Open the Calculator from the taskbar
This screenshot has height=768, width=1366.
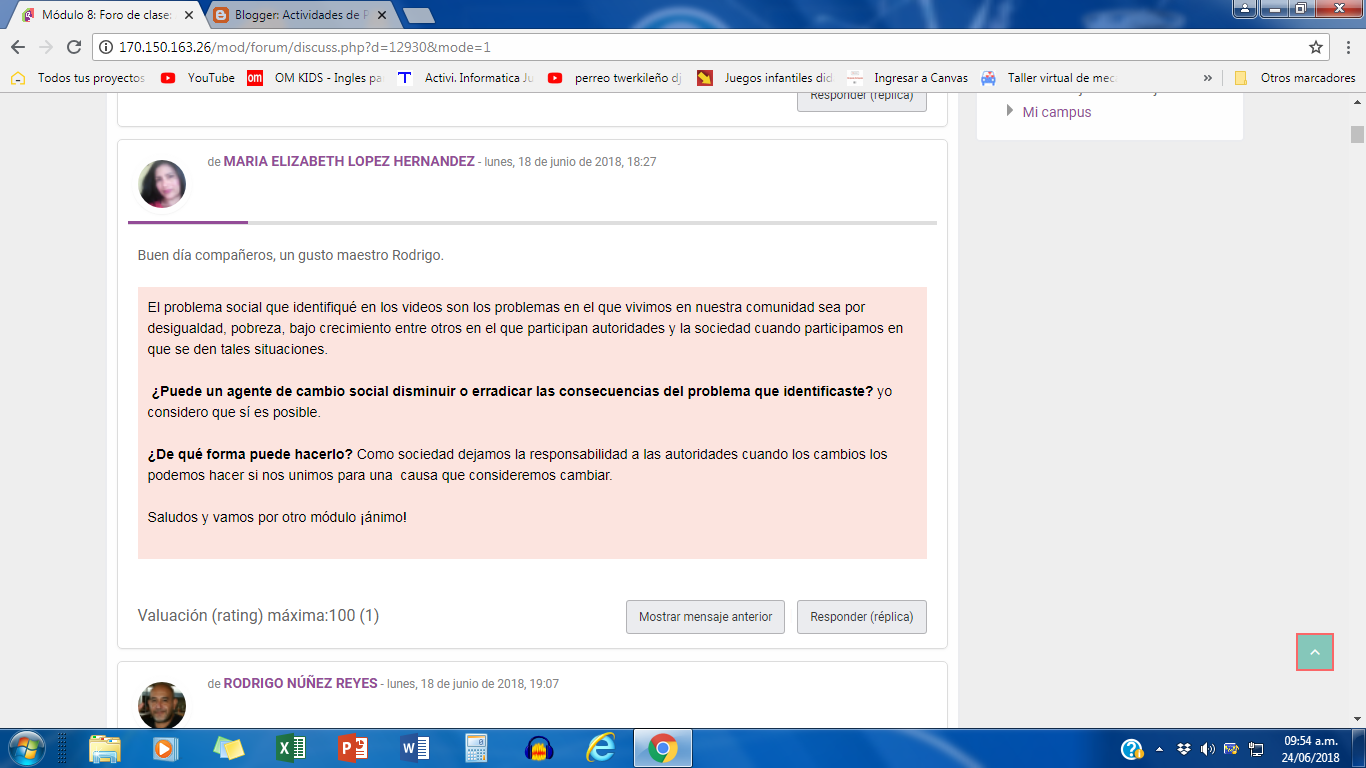tap(475, 747)
